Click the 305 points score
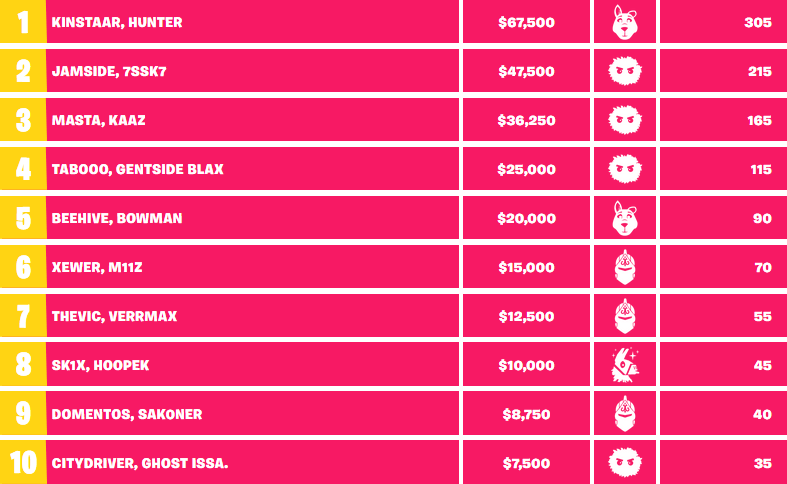 pyautogui.click(x=758, y=22)
